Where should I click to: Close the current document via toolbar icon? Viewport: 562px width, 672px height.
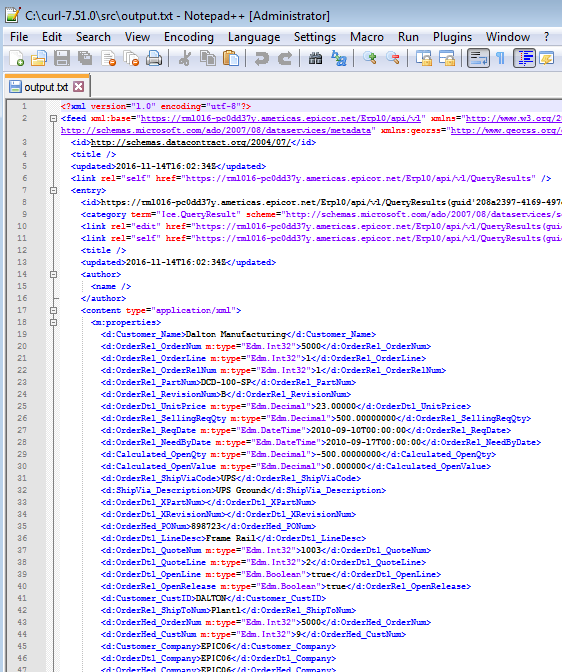(108, 58)
